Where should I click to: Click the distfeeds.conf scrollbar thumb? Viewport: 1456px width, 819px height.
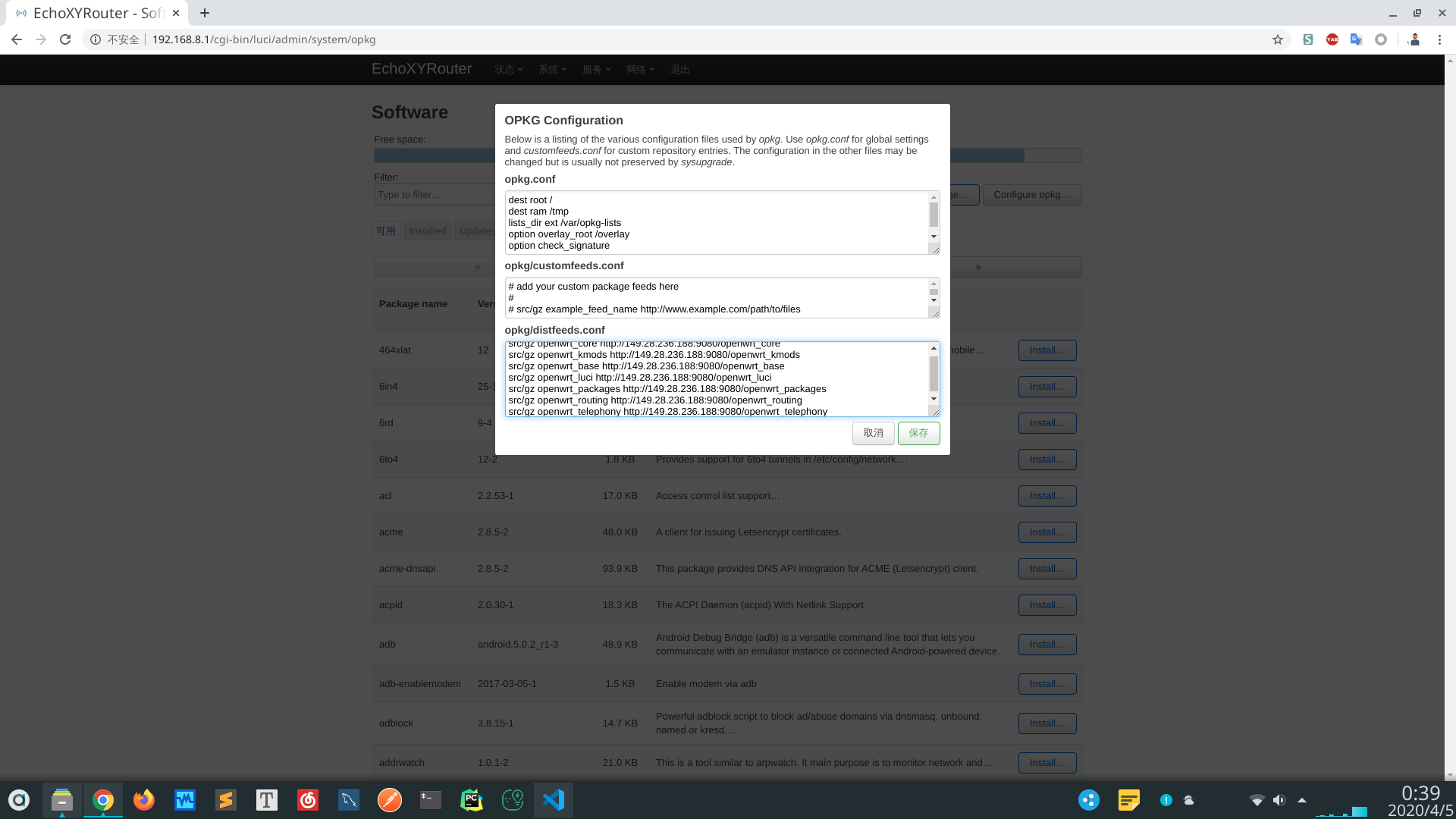tap(934, 373)
